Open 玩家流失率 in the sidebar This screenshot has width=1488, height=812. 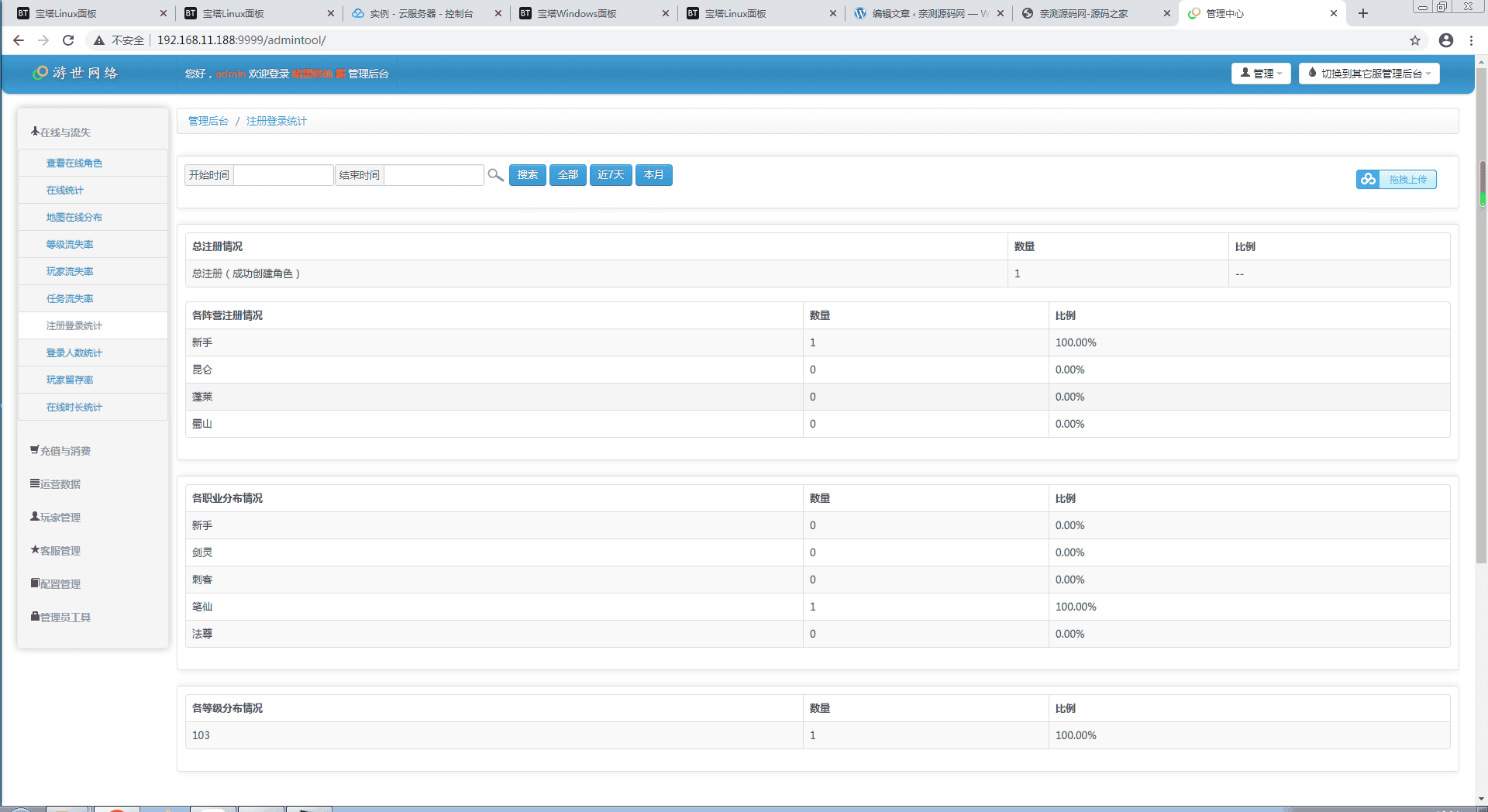pyautogui.click(x=93, y=271)
